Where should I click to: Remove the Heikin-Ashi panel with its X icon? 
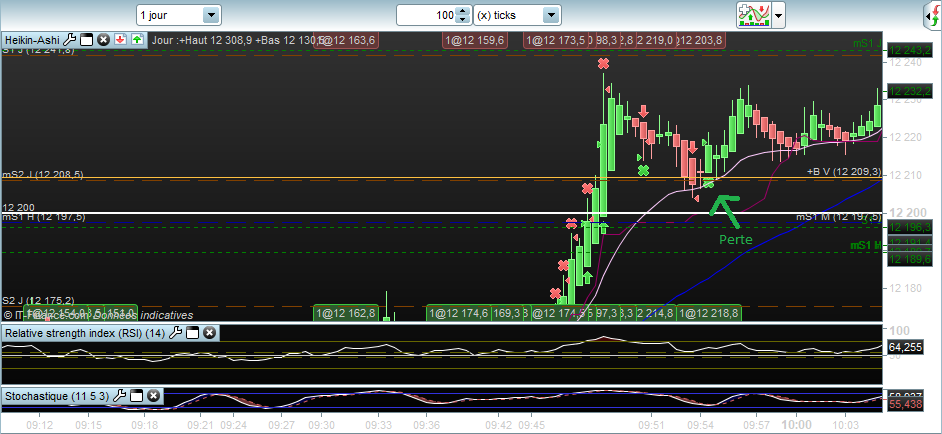(x=103, y=40)
